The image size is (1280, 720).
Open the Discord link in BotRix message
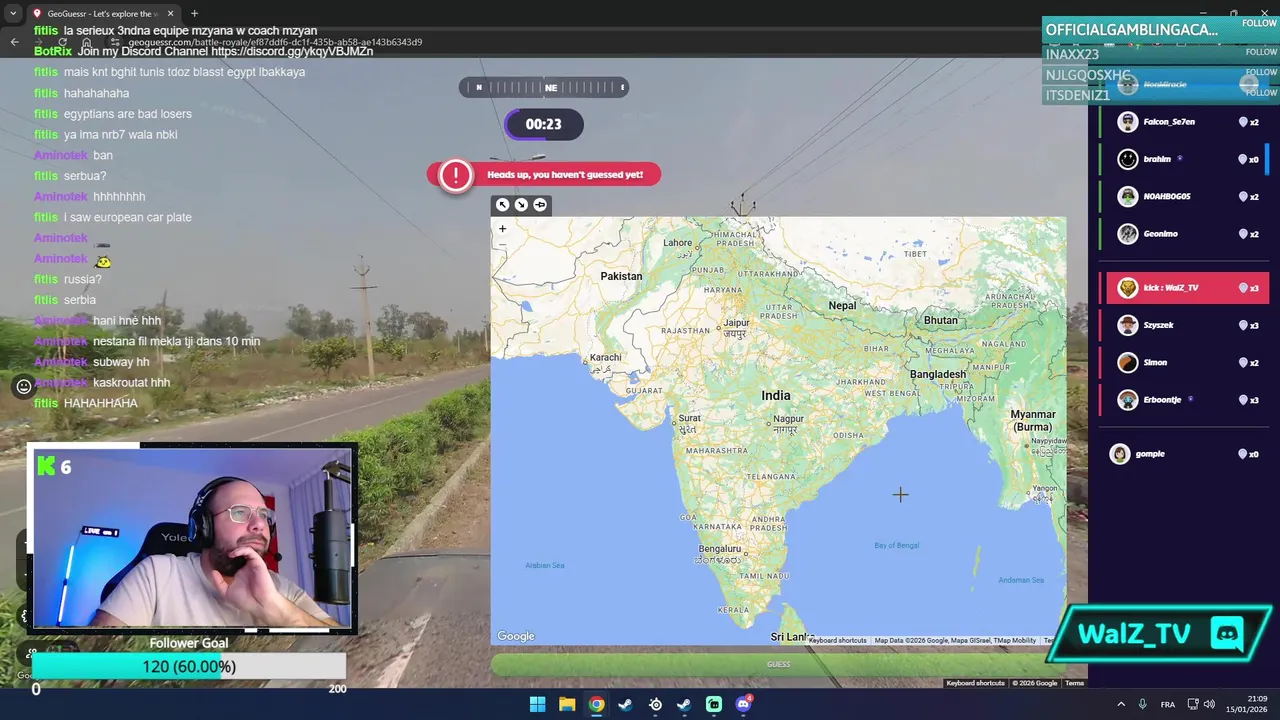(291, 51)
